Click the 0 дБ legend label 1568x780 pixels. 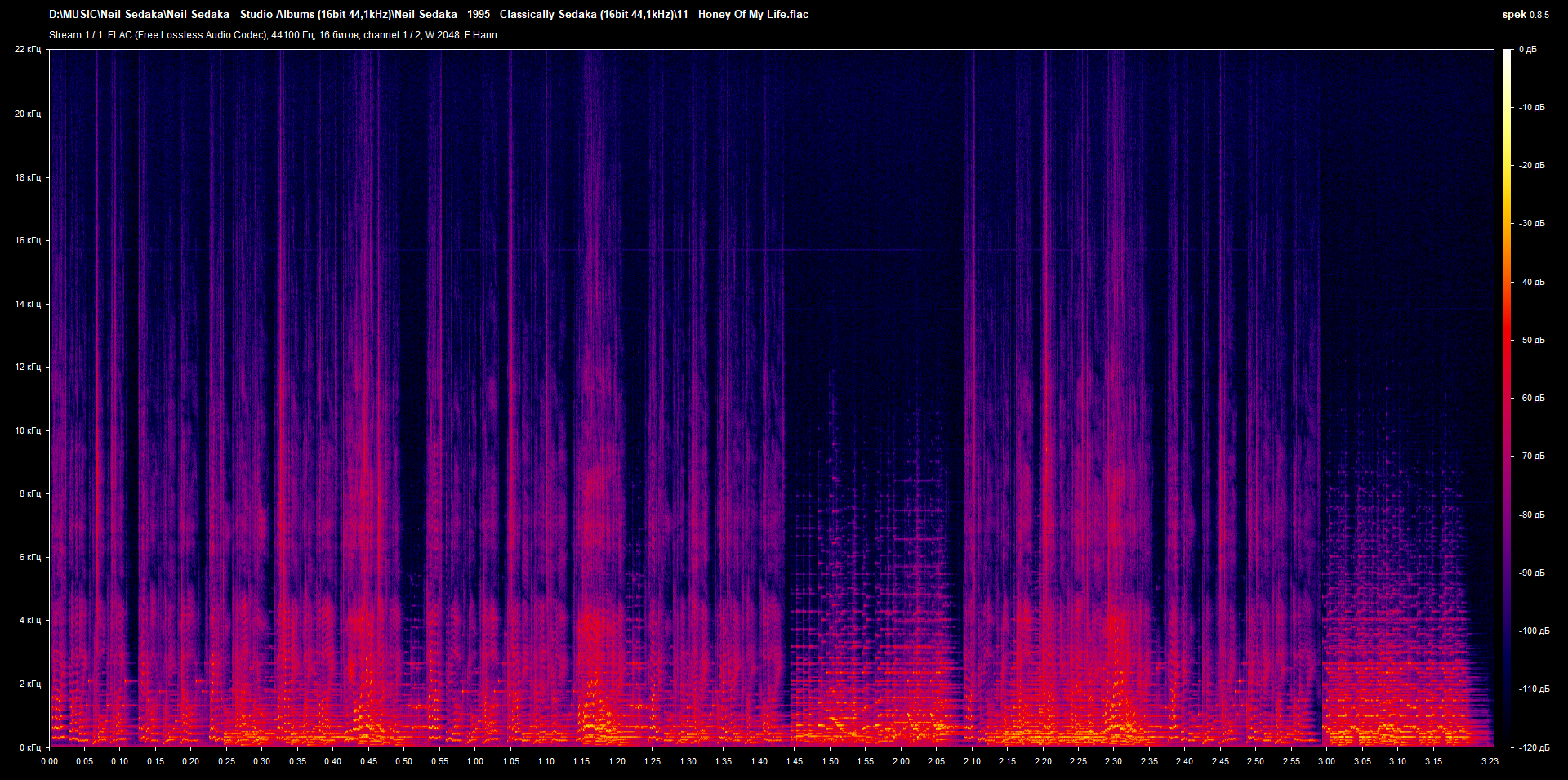pos(1528,50)
